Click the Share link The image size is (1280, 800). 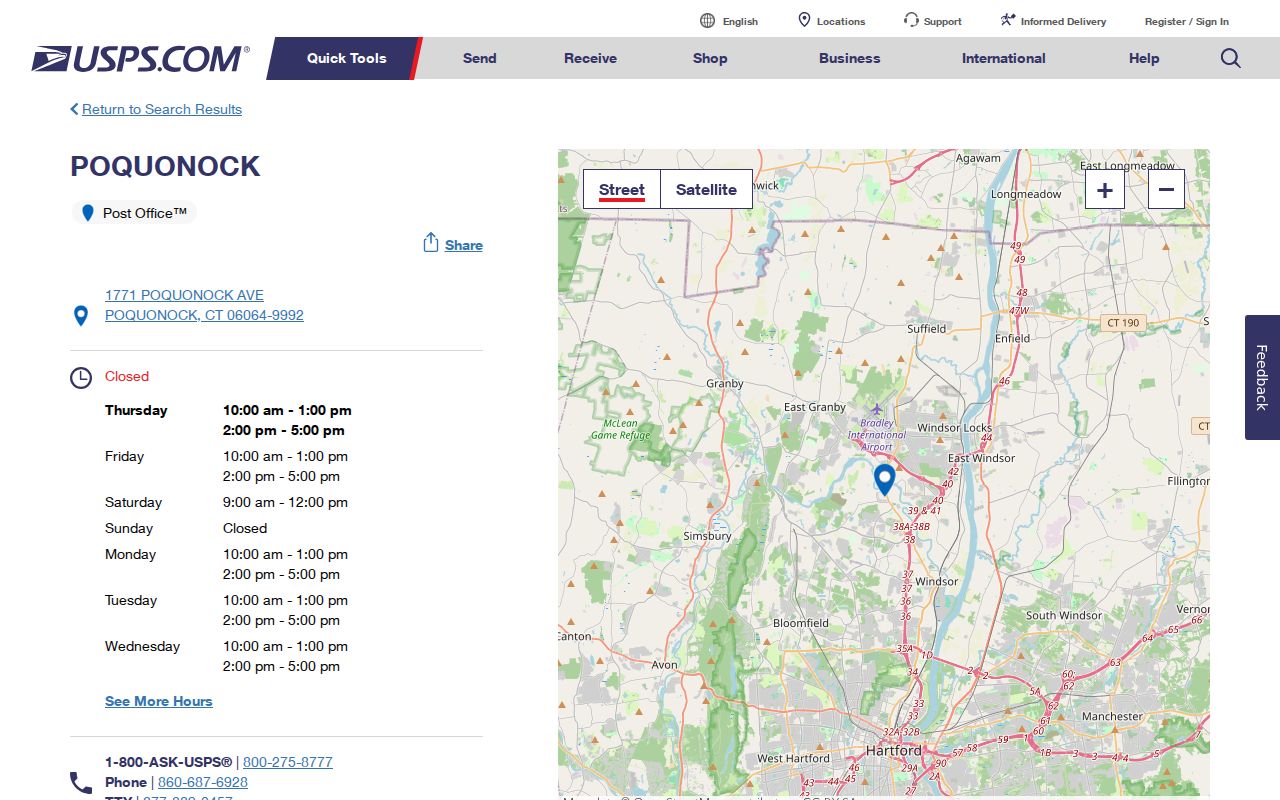pyautogui.click(x=464, y=245)
